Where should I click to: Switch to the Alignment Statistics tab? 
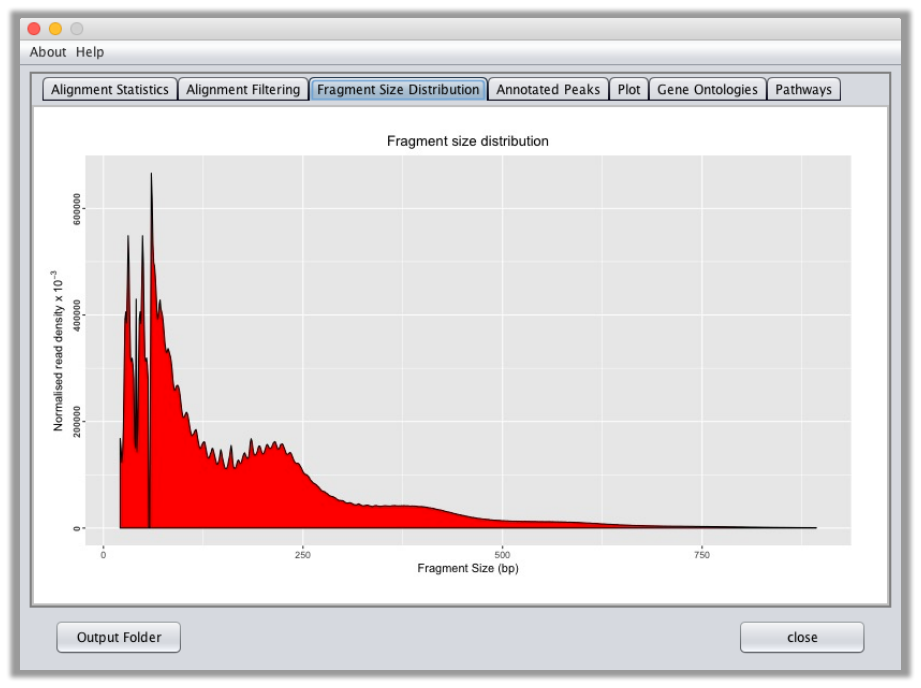coord(110,89)
